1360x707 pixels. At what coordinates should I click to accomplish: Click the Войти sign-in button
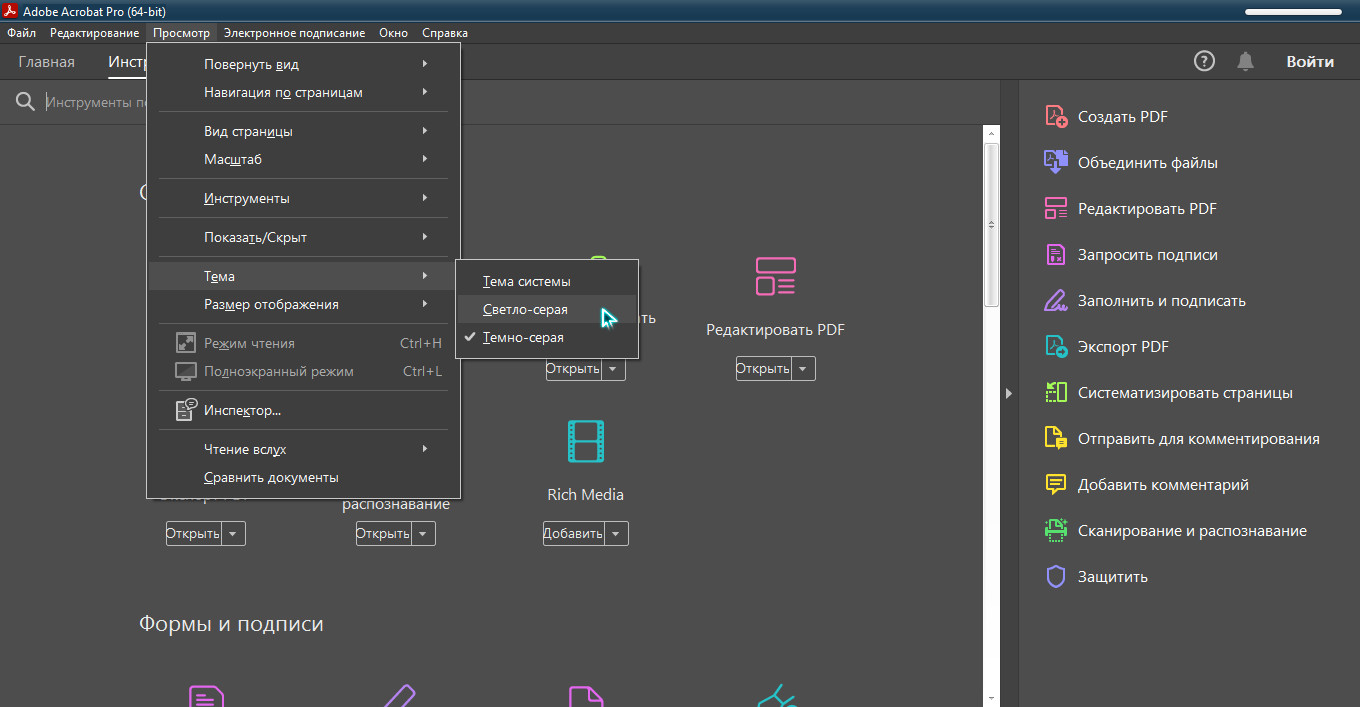[1310, 62]
